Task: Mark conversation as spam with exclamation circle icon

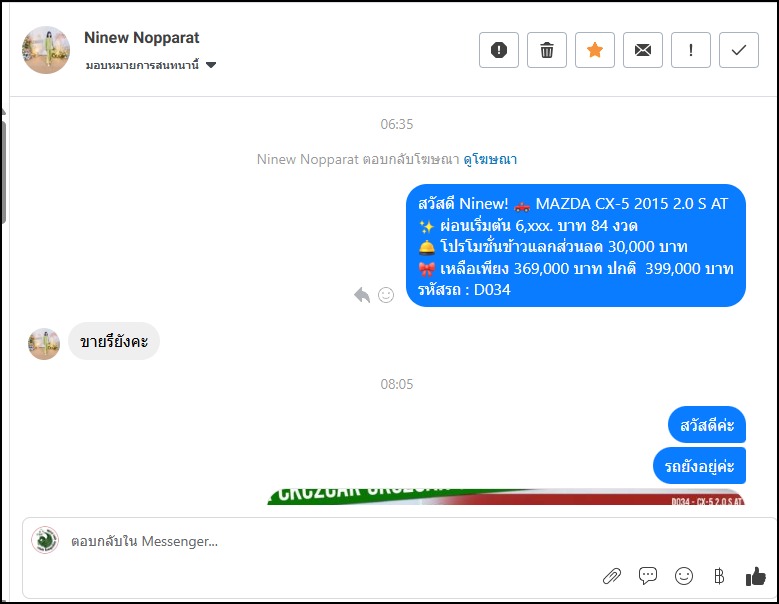Action: click(499, 50)
